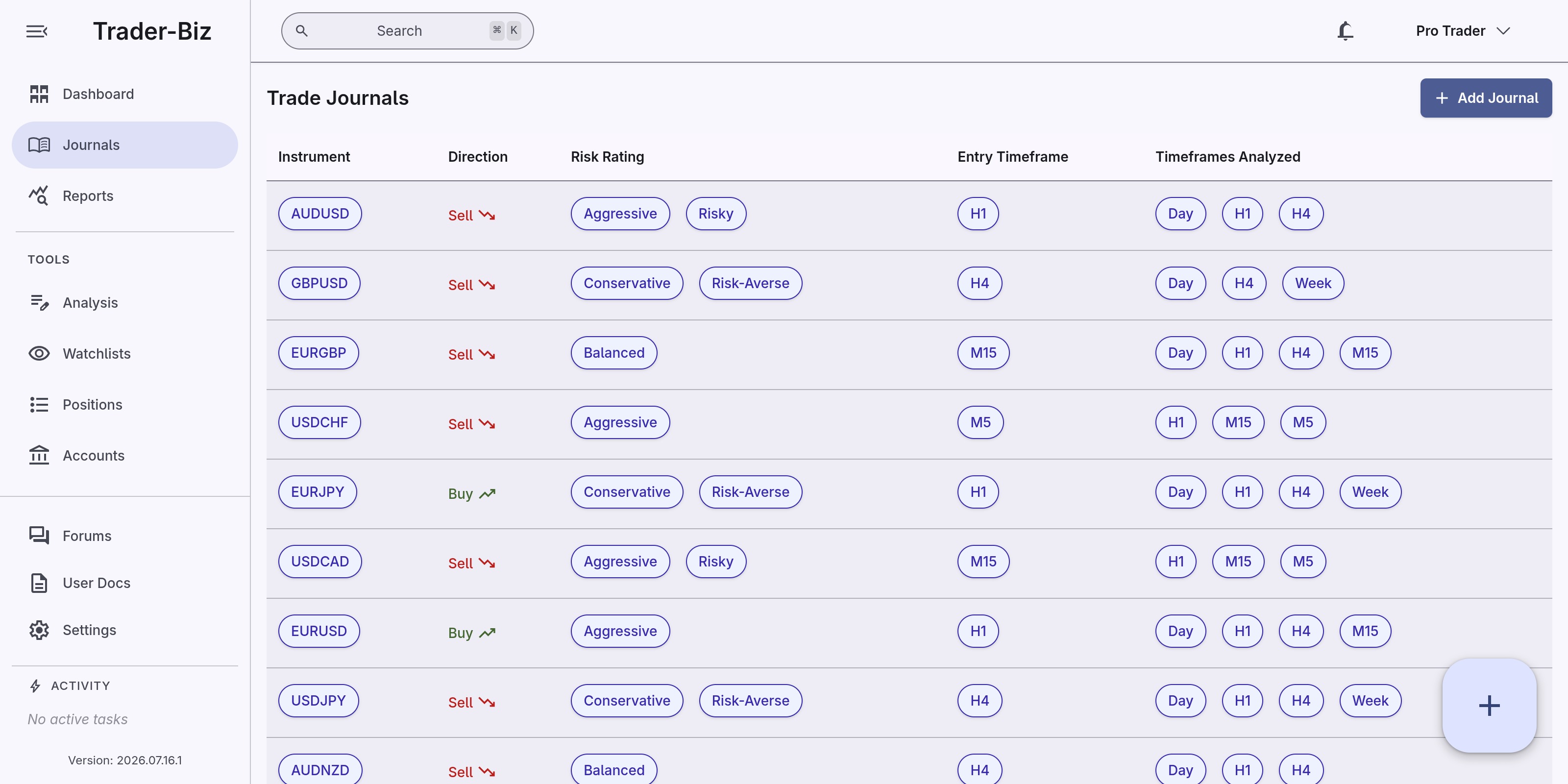Image resolution: width=1568 pixels, height=784 pixels.
Task: Click the Risk Rating column header
Action: [x=608, y=156]
